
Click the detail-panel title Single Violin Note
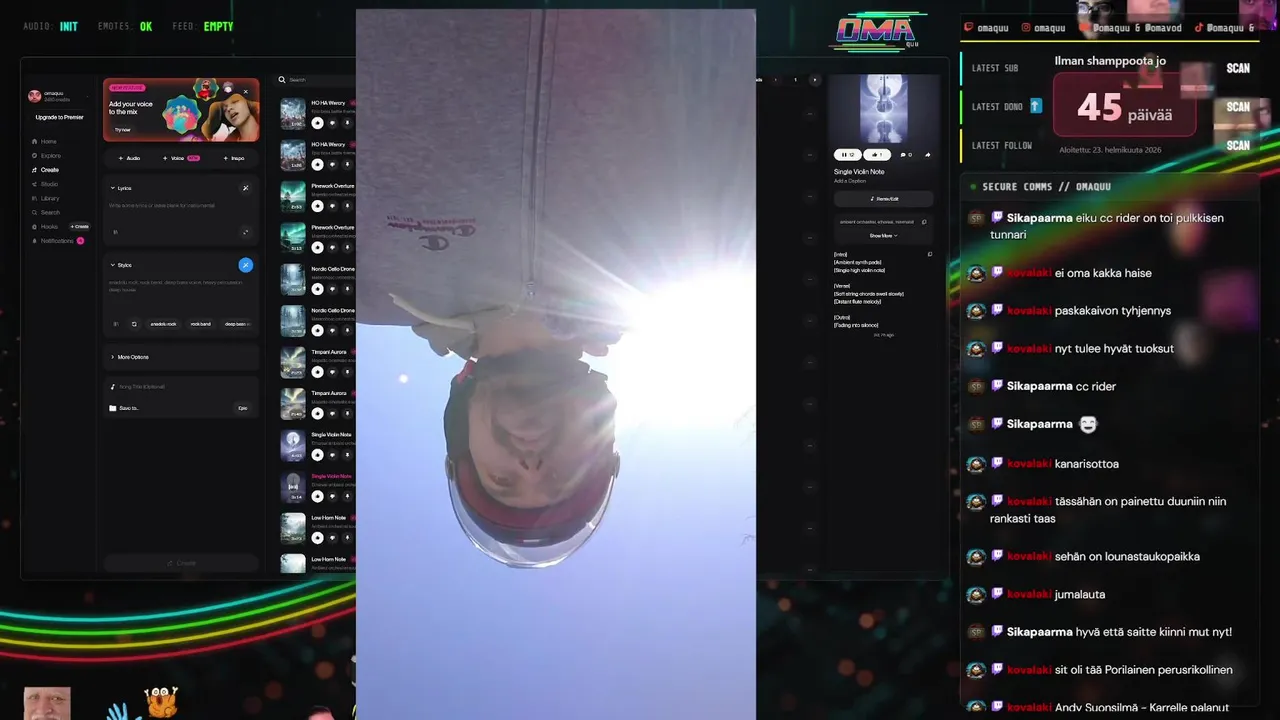coord(859,172)
